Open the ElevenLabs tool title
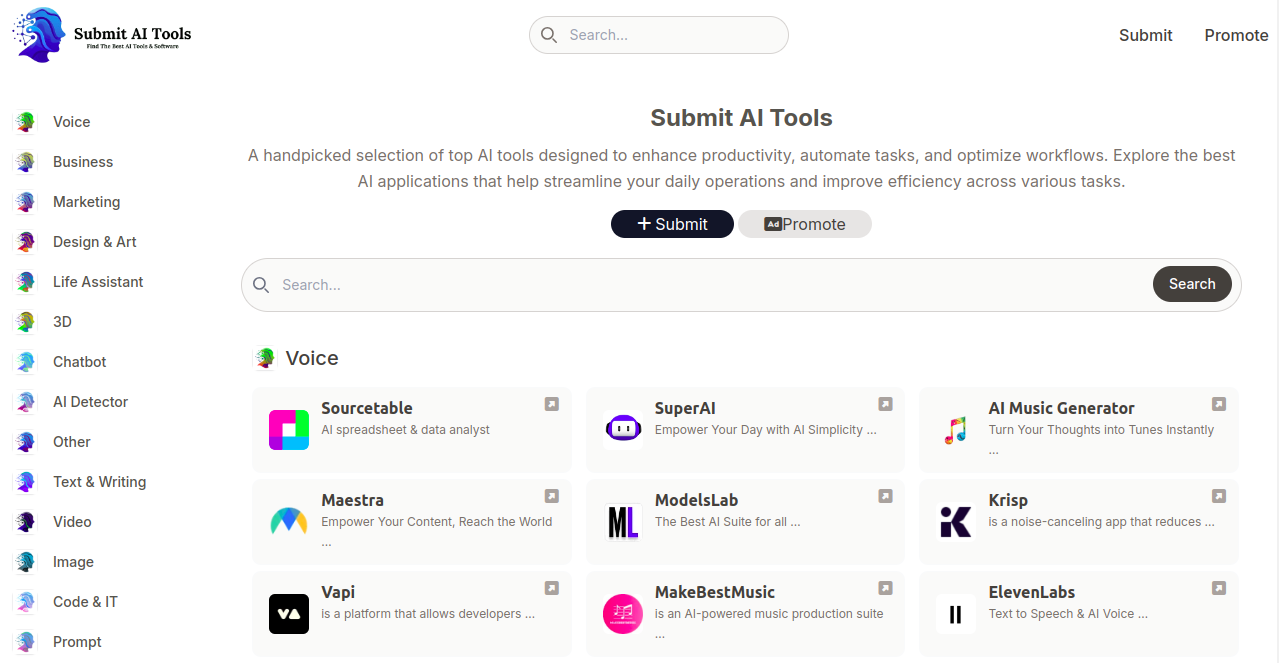This screenshot has width=1279, height=663. pos(1032,592)
